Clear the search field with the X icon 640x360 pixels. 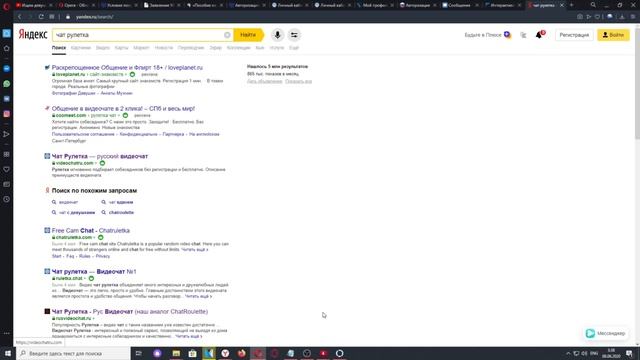tap(227, 35)
